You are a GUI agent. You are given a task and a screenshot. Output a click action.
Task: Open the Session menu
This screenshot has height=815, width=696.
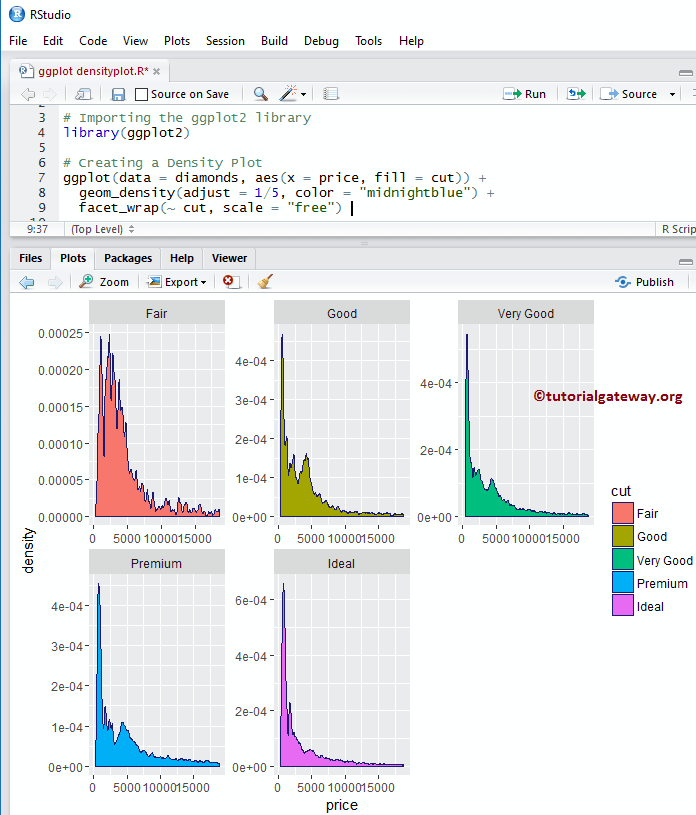[225, 41]
